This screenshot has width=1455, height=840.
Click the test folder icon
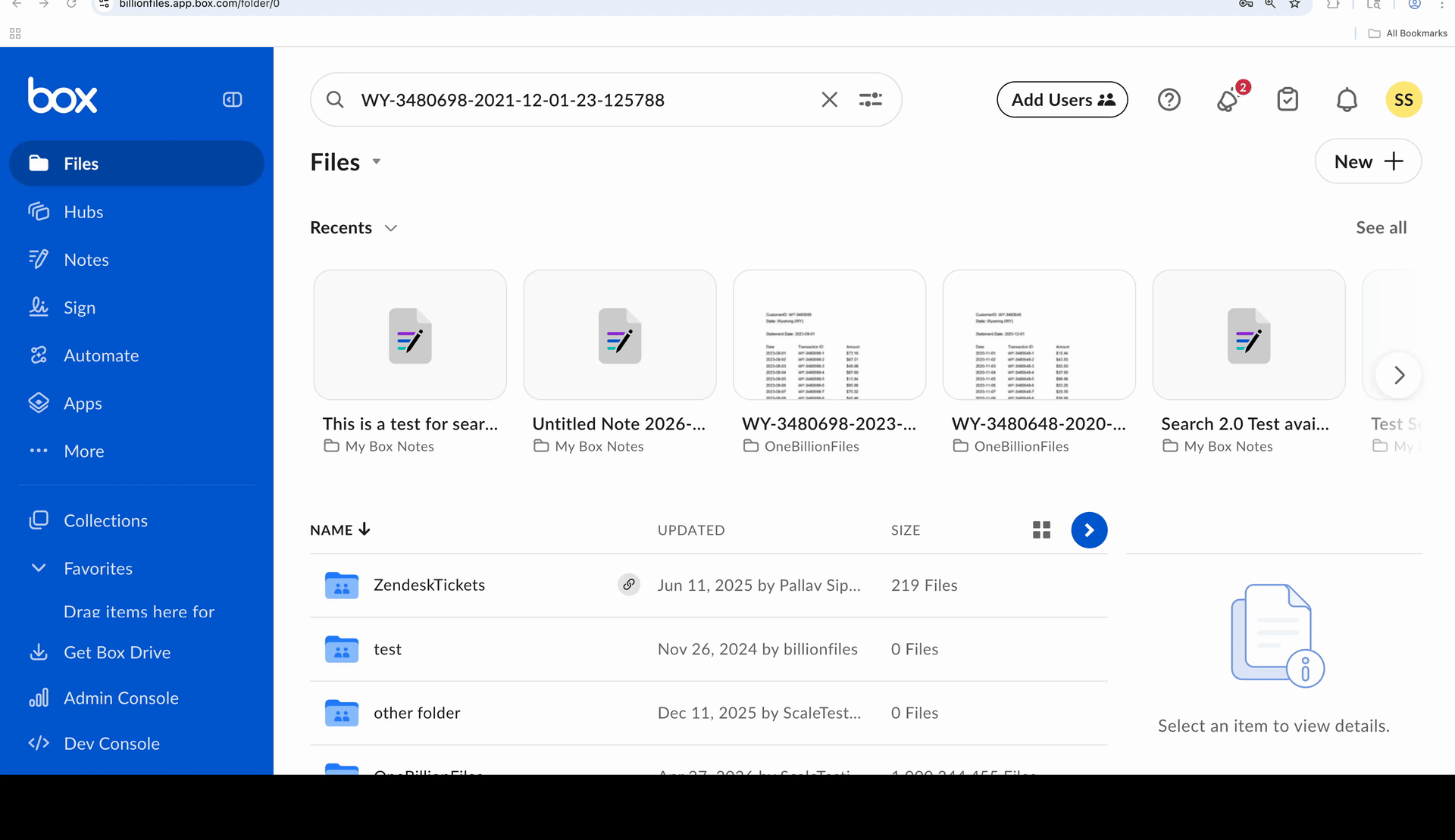[x=342, y=649]
